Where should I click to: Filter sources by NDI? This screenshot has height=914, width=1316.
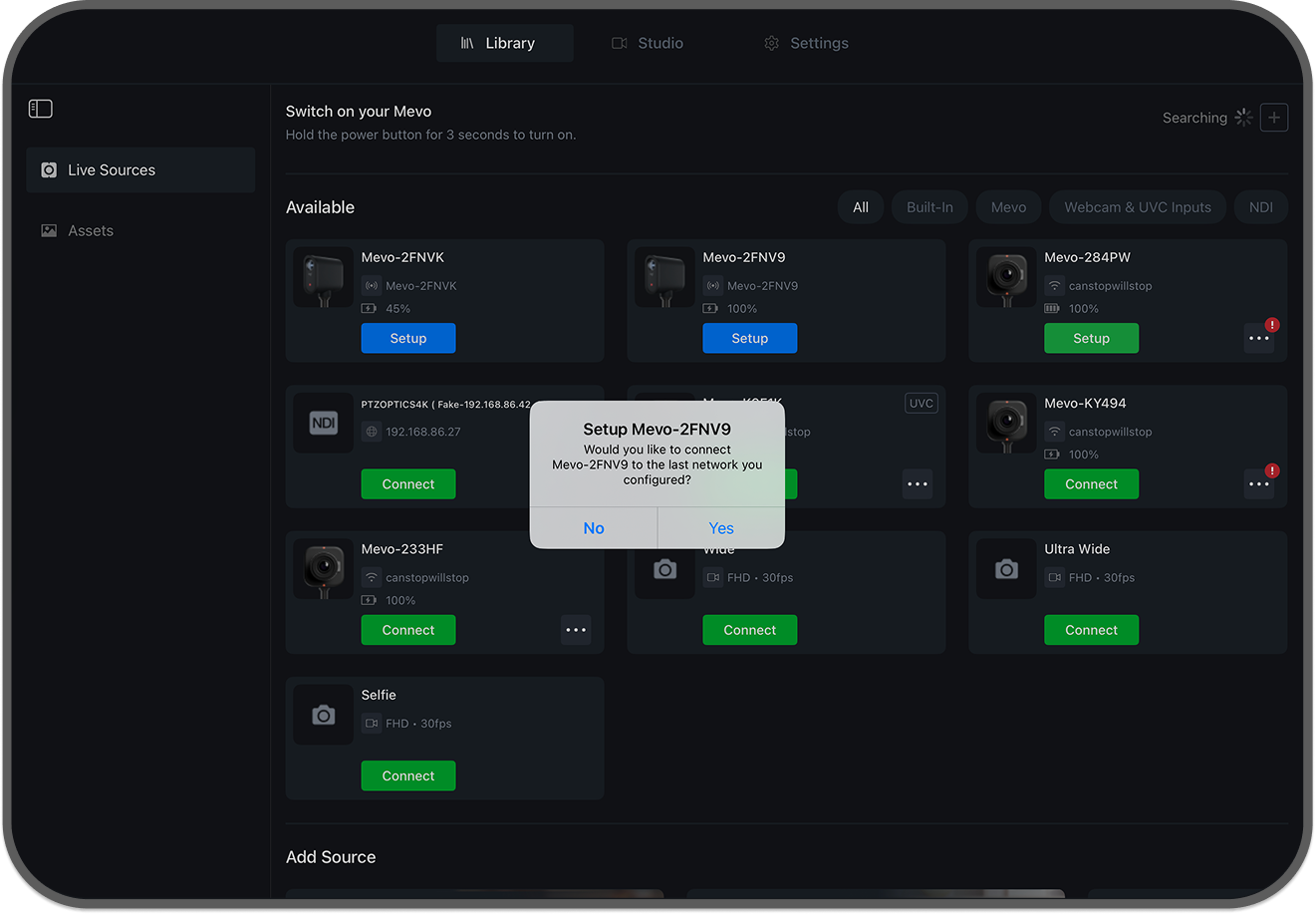tap(1261, 207)
